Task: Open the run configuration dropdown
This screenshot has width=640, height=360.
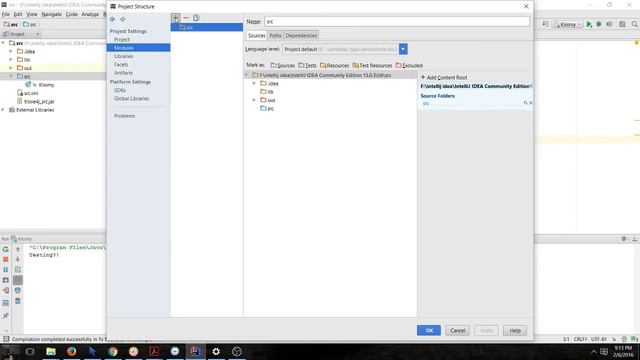Action: pos(568,24)
